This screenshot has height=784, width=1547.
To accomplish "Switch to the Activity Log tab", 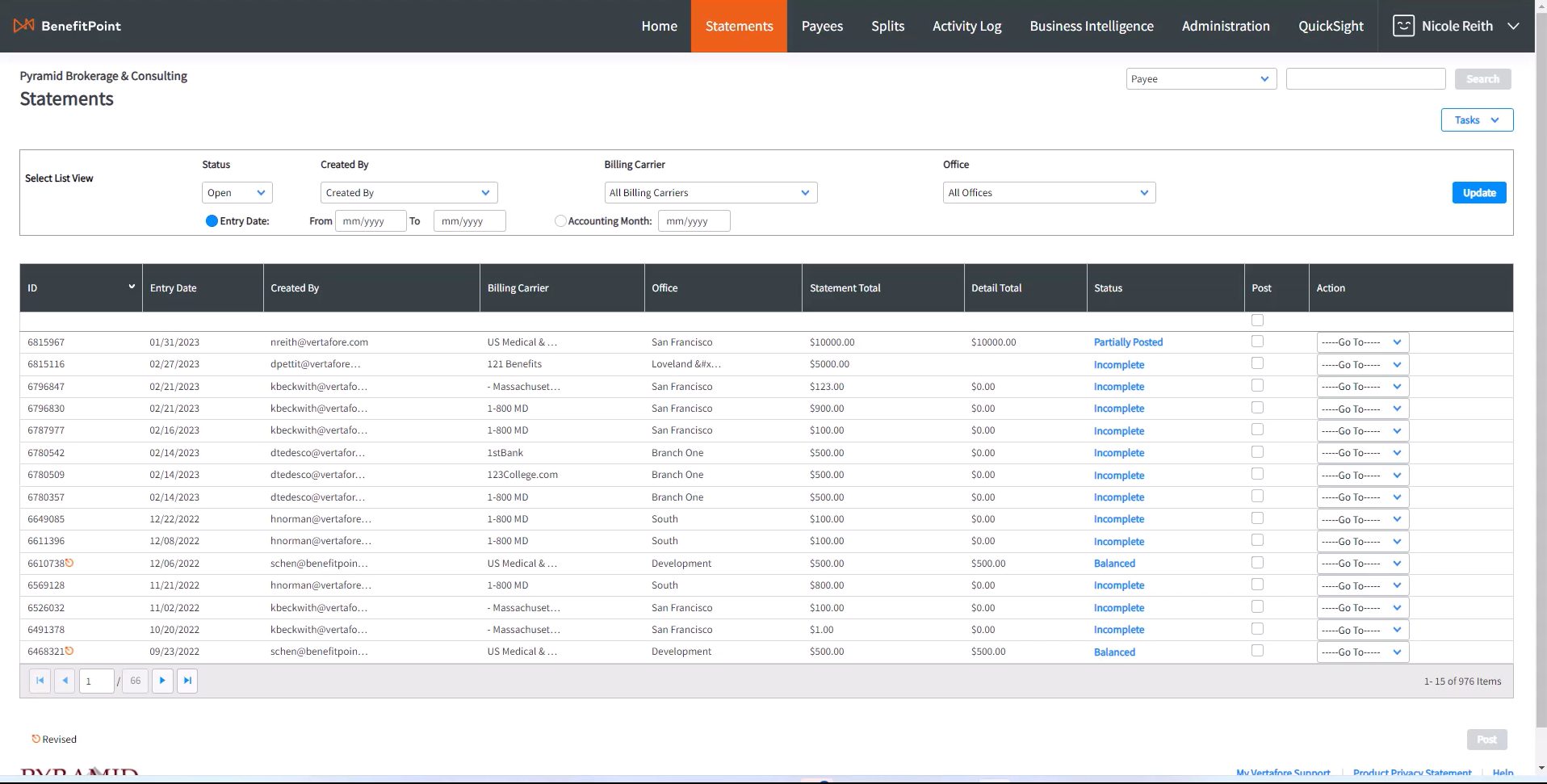I will click(x=966, y=26).
